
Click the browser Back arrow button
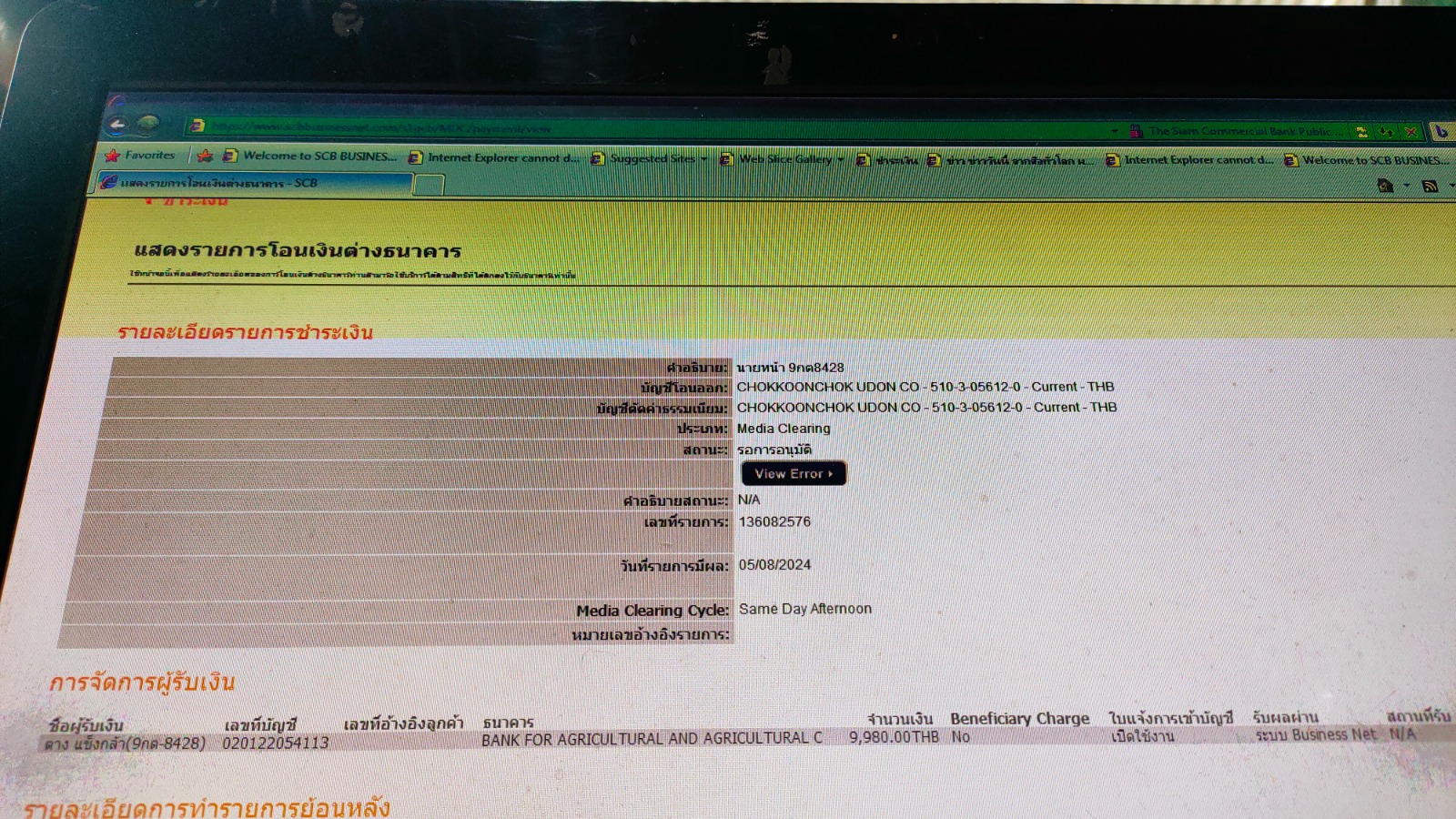tap(117, 124)
